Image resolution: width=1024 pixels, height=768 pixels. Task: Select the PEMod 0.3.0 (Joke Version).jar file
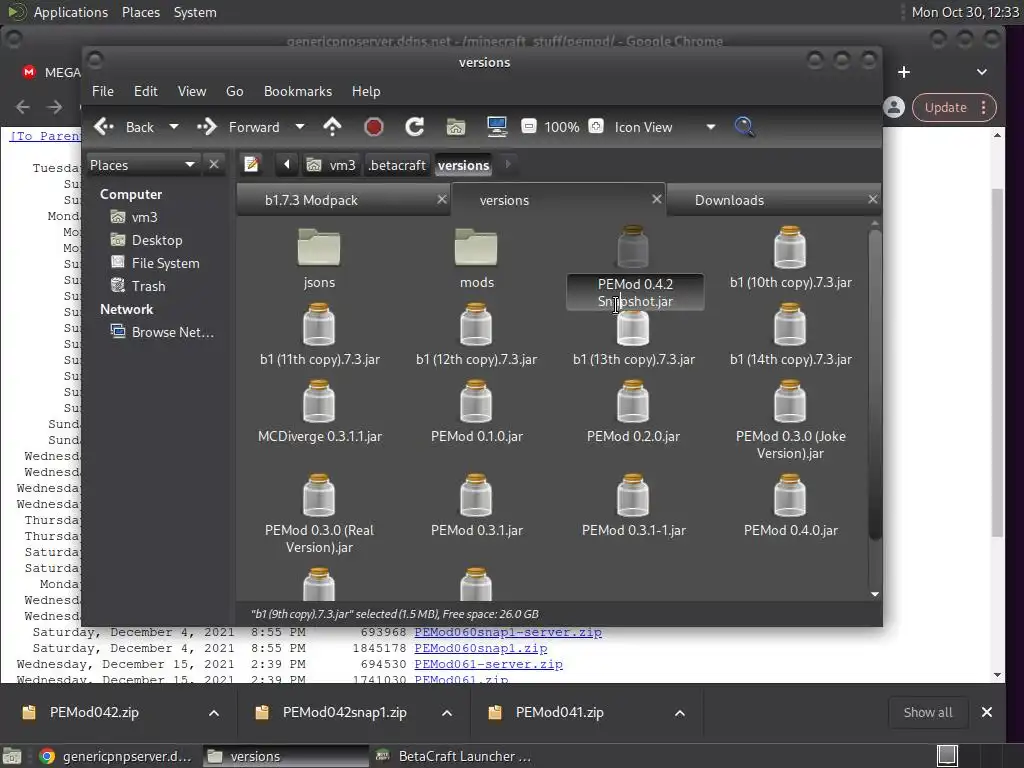coord(790,420)
